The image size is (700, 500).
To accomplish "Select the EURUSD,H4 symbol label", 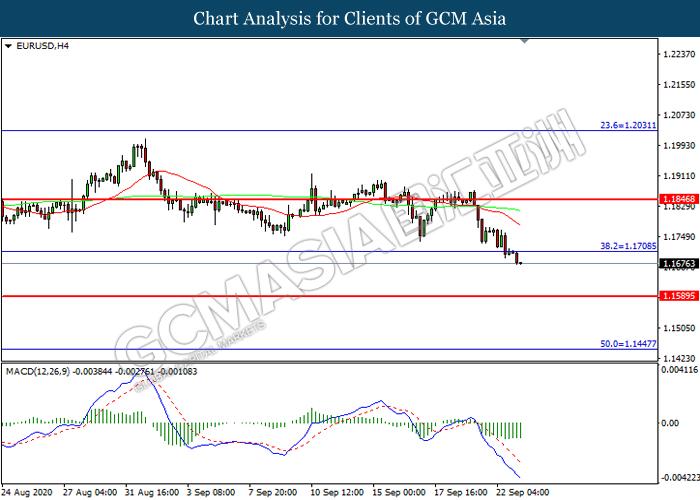I will pyautogui.click(x=35, y=46).
